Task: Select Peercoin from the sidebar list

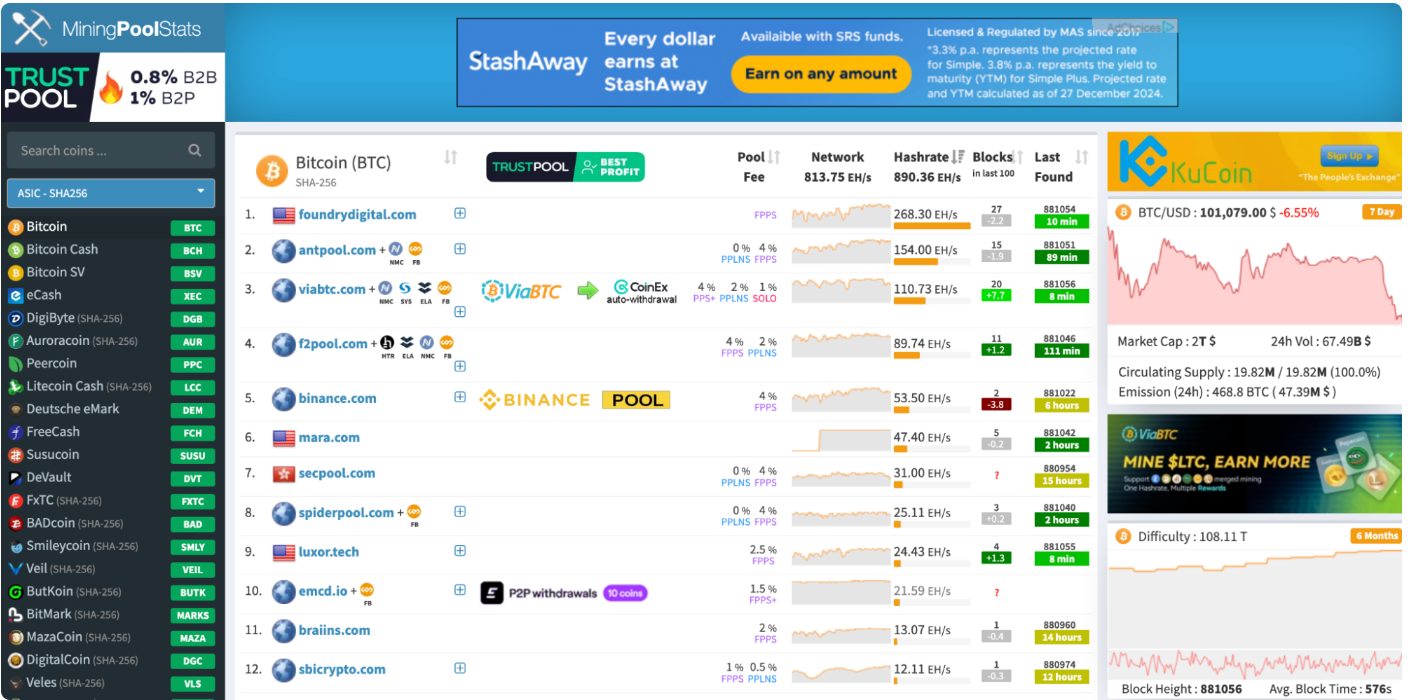Action: coord(51,364)
